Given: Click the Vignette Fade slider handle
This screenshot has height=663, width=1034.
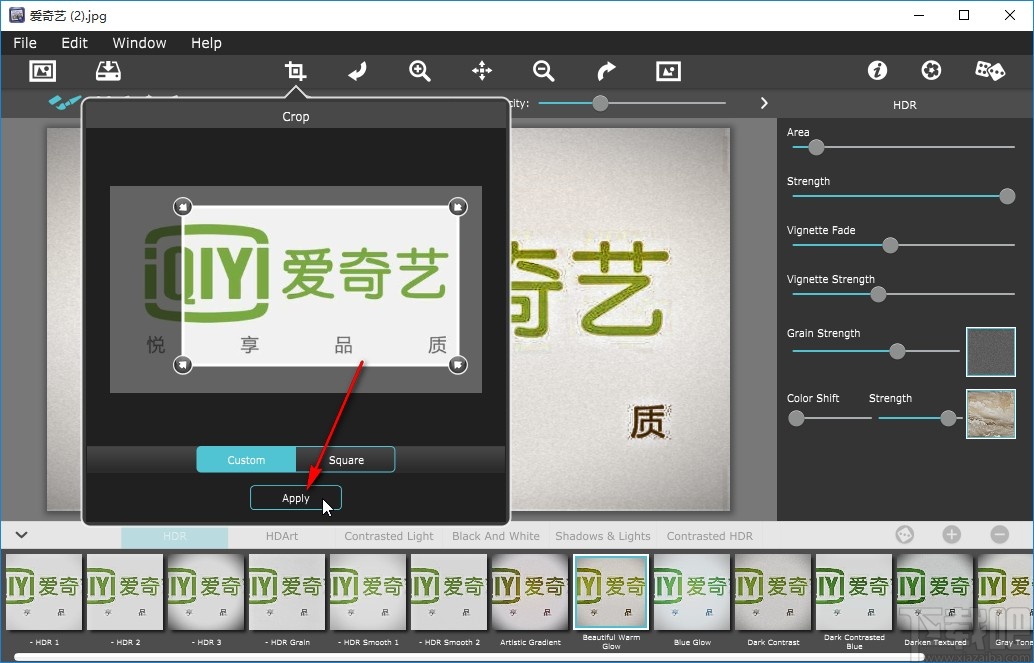Looking at the screenshot, I should coord(890,246).
